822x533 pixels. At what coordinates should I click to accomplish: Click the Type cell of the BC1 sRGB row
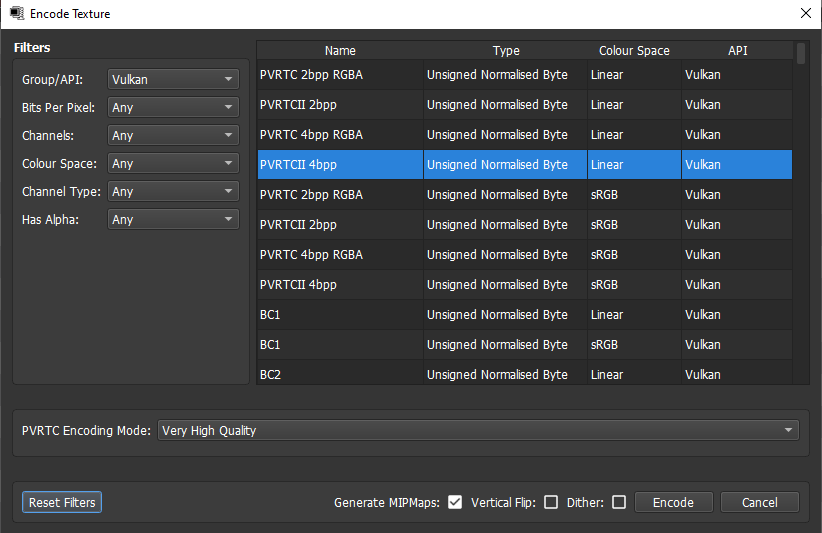point(505,344)
